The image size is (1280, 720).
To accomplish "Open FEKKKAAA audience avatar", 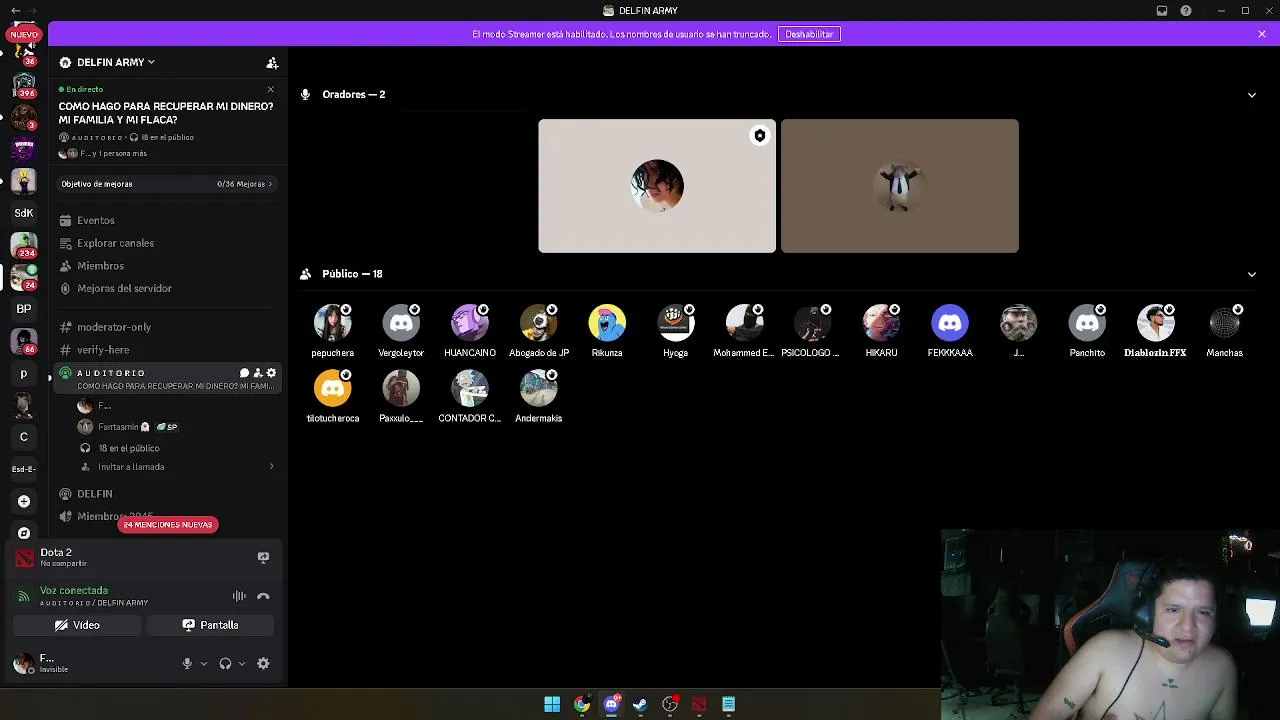I will tap(950, 323).
